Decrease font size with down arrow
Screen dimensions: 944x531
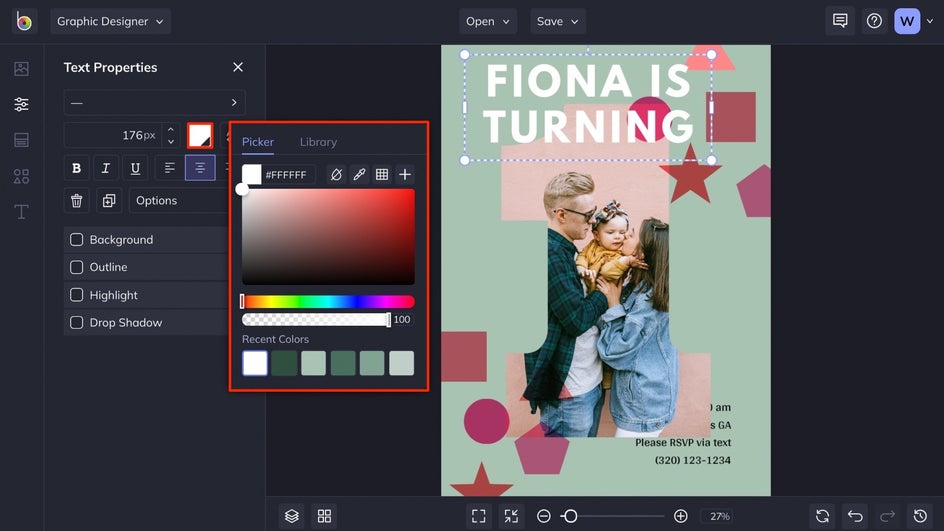tap(171, 141)
